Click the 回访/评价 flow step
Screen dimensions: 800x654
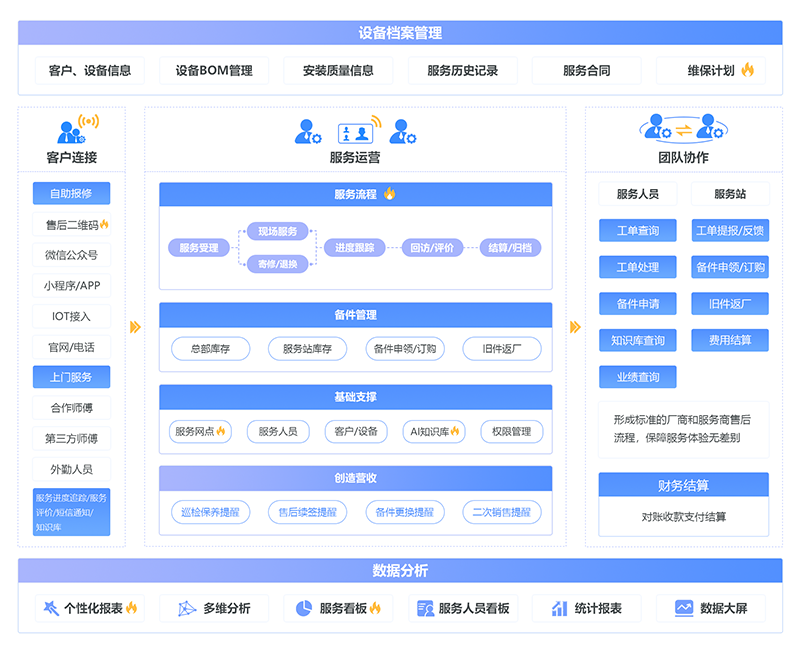click(432, 248)
